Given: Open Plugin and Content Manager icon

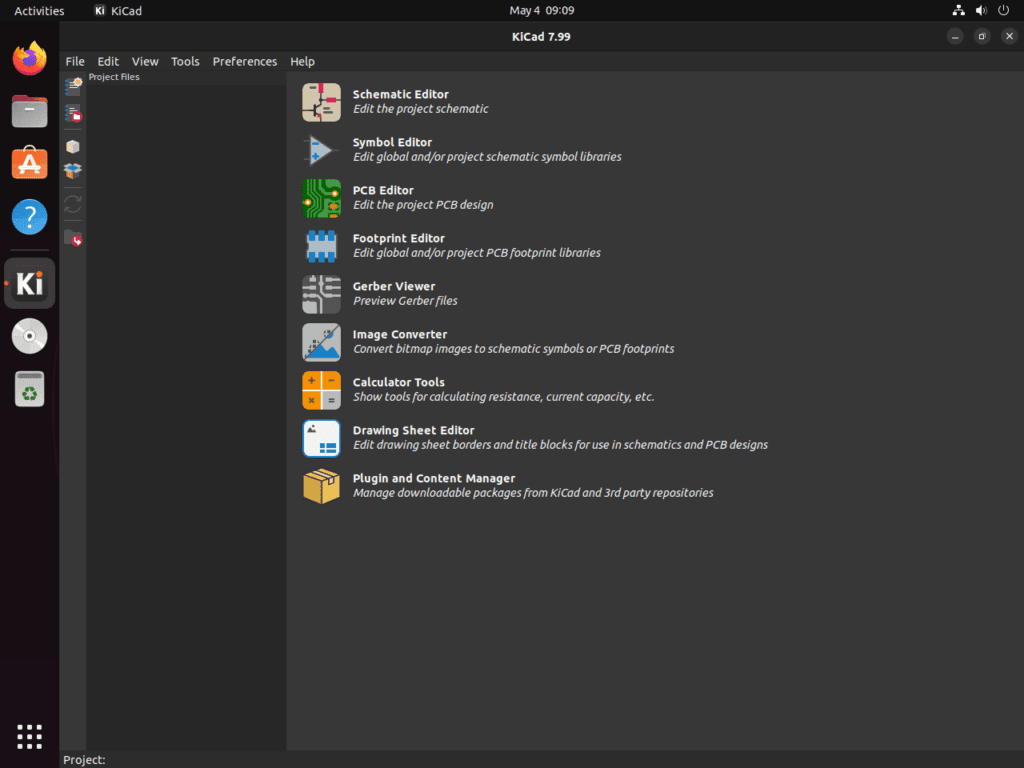Looking at the screenshot, I should tap(321, 486).
